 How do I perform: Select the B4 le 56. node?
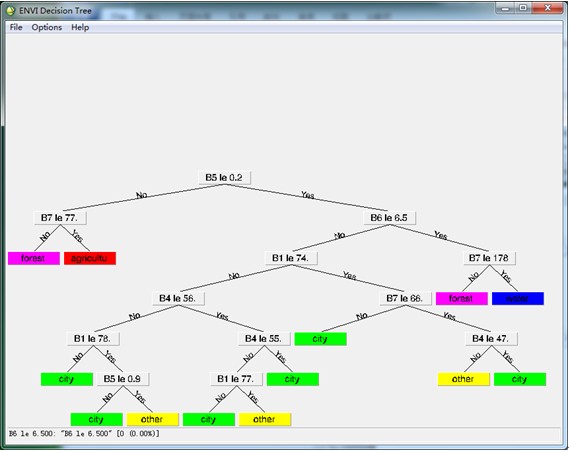pyautogui.click(x=178, y=299)
